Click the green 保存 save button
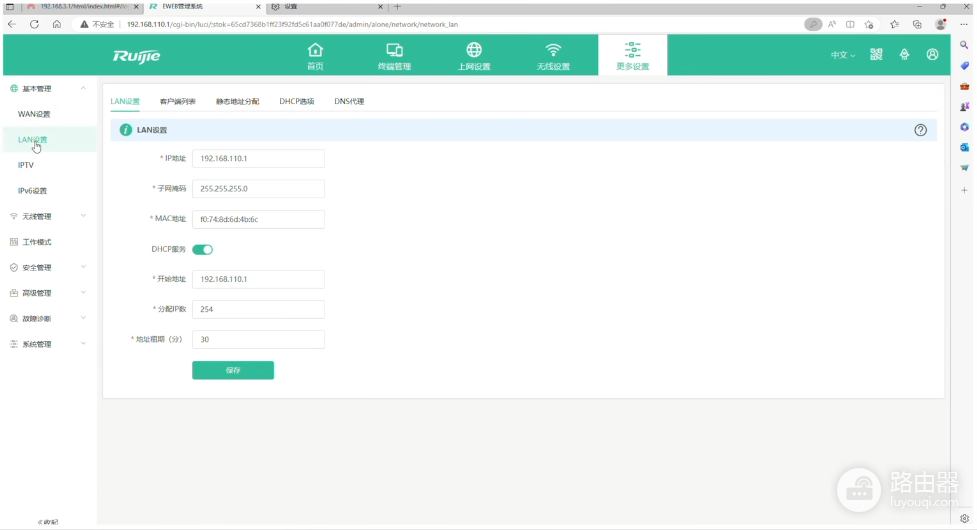Image resolution: width=977 pixels, height=530 pixels. point(233,371)
